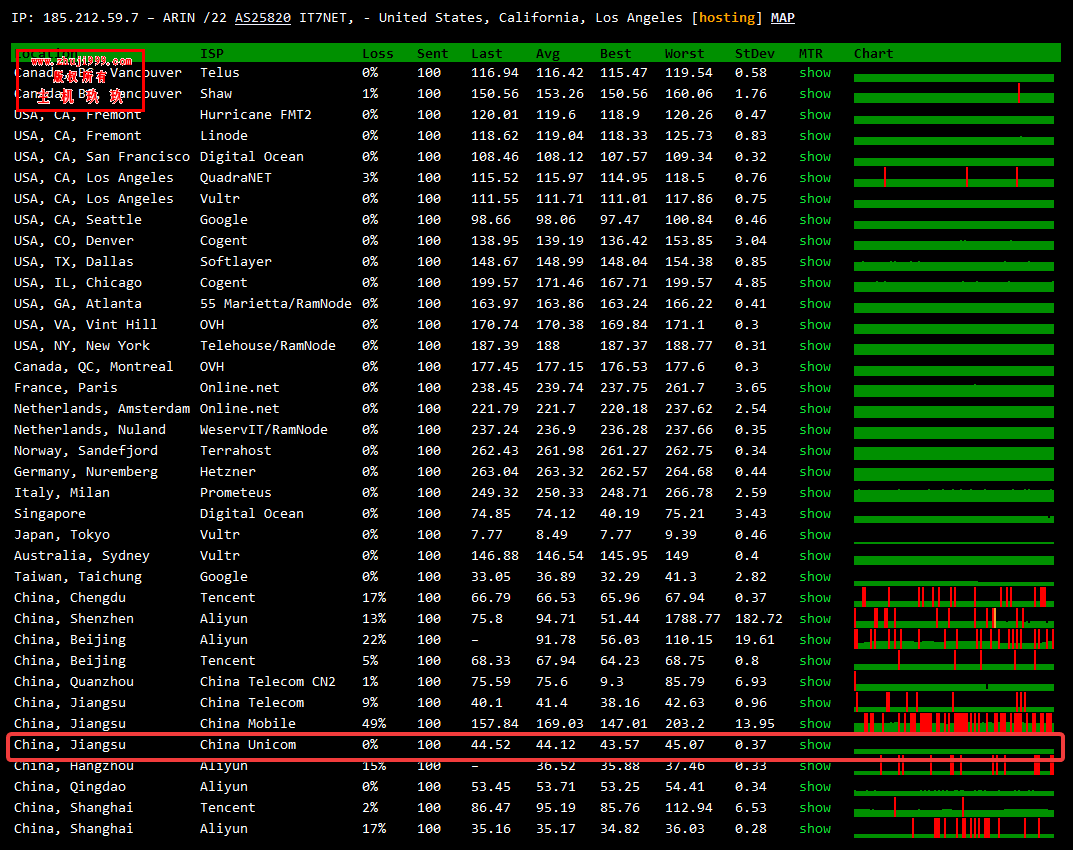1073x850 pixels.
Task: Show MTR for San Francisco Digital Ocean
Action: click(x=815, y=157)
